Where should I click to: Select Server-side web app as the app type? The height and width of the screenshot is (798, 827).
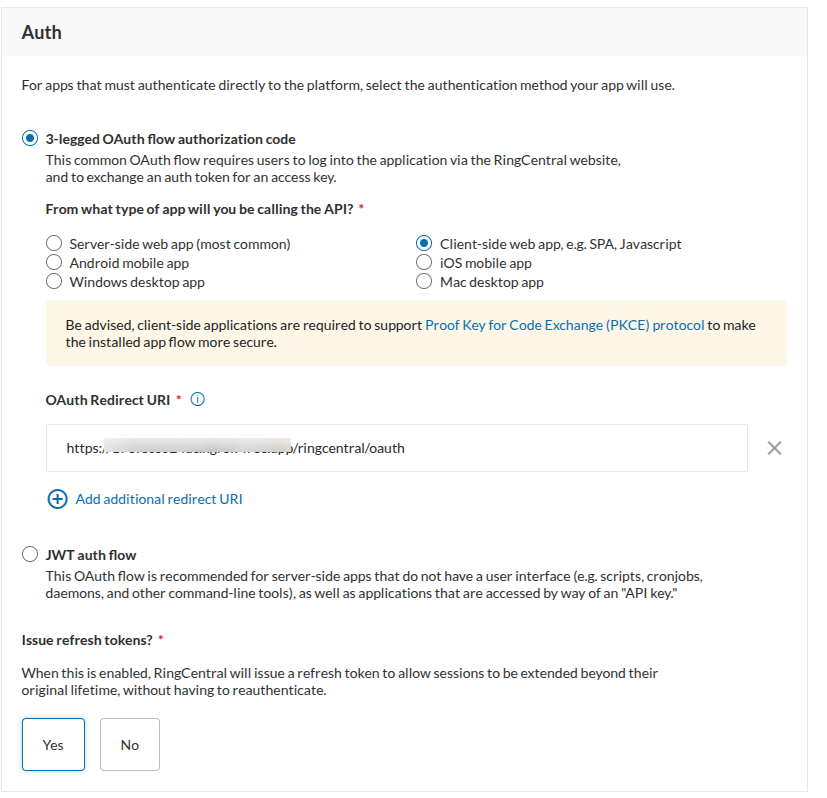pyautogui.click(x=53, y=243)
